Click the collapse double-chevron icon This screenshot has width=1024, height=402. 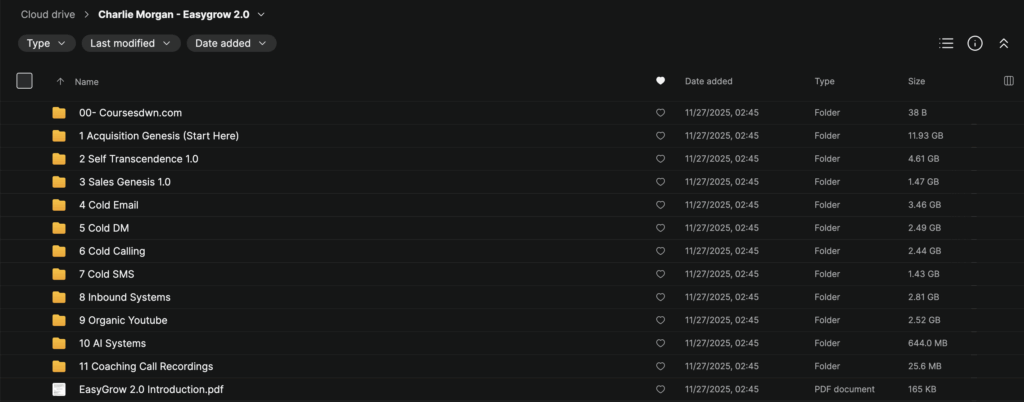click(1004, 43)
